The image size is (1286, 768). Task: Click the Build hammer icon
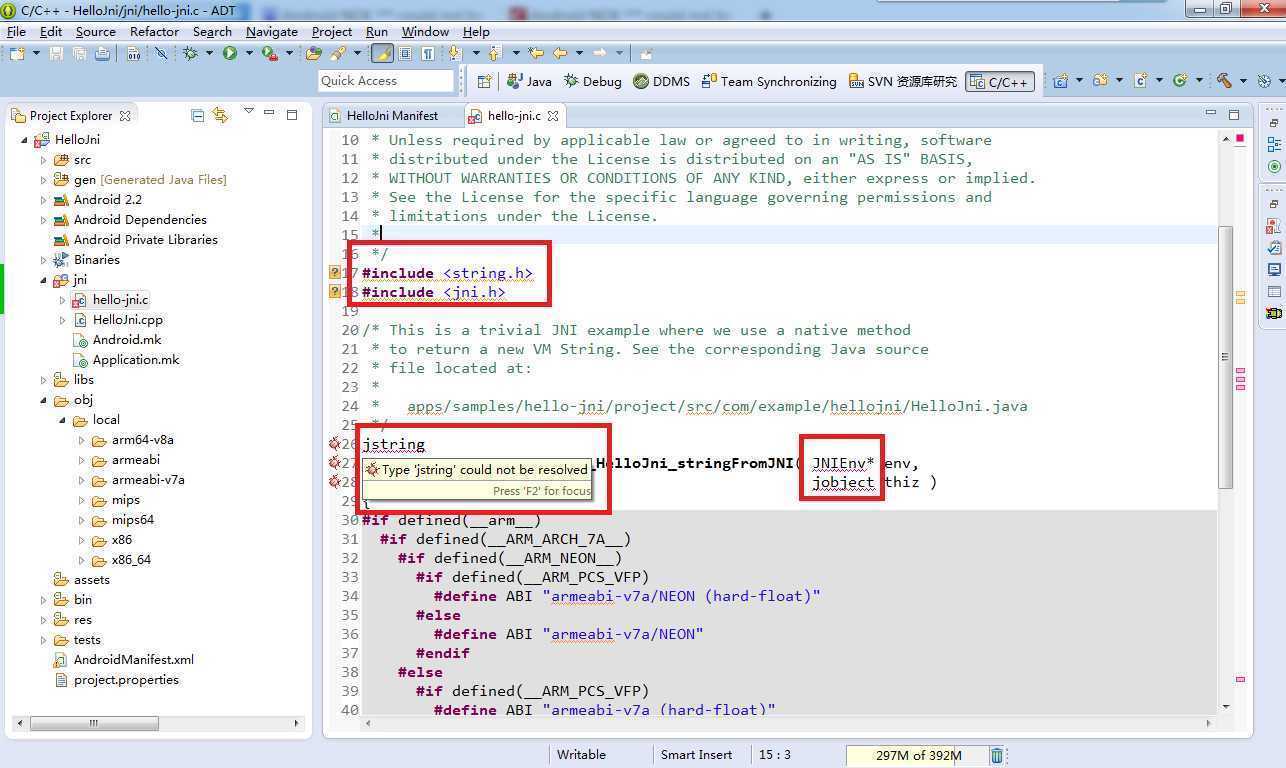click(1224, 81)
